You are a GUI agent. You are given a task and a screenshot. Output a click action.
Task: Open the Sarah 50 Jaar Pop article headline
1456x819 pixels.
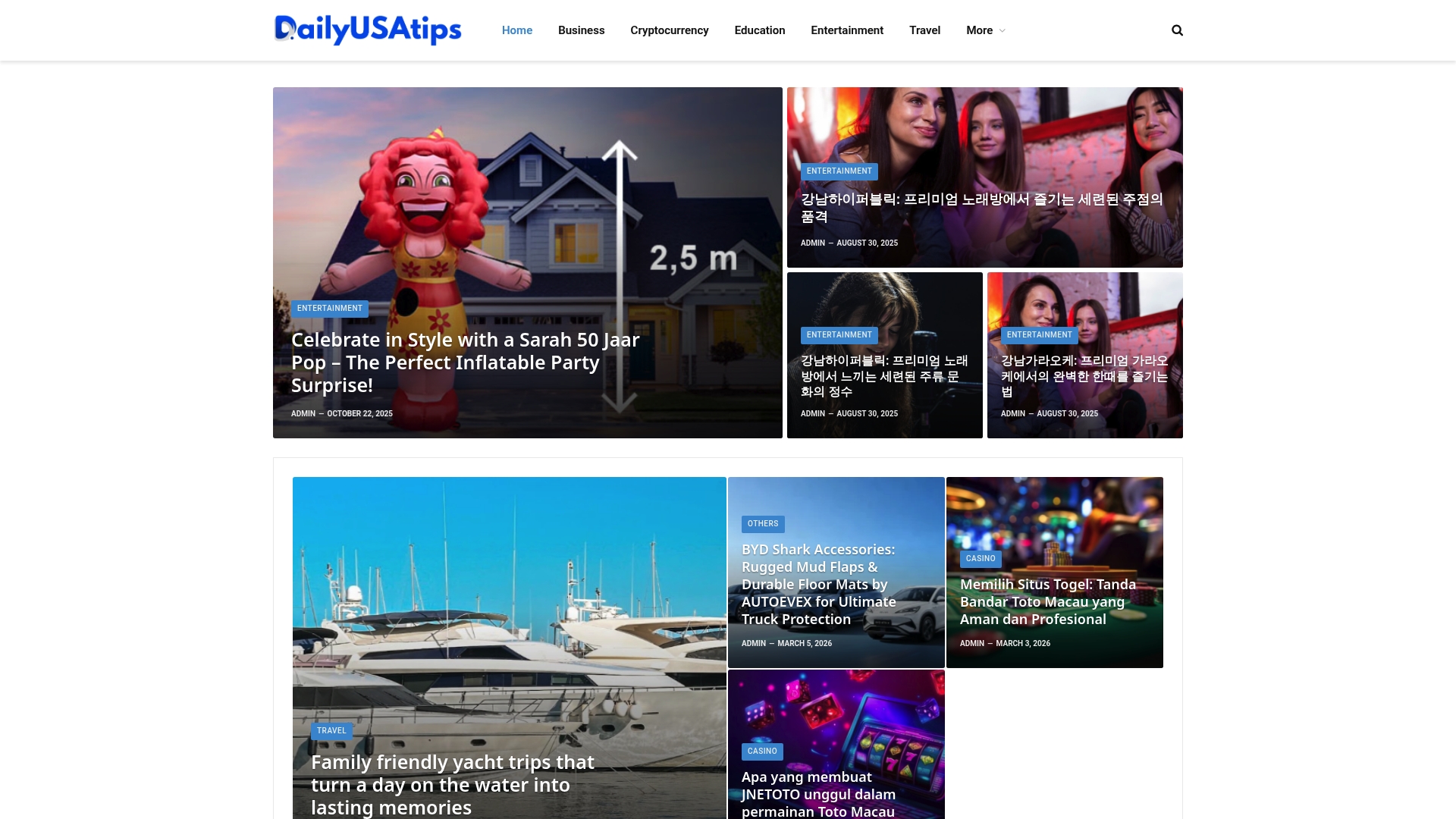click(465, 362)
